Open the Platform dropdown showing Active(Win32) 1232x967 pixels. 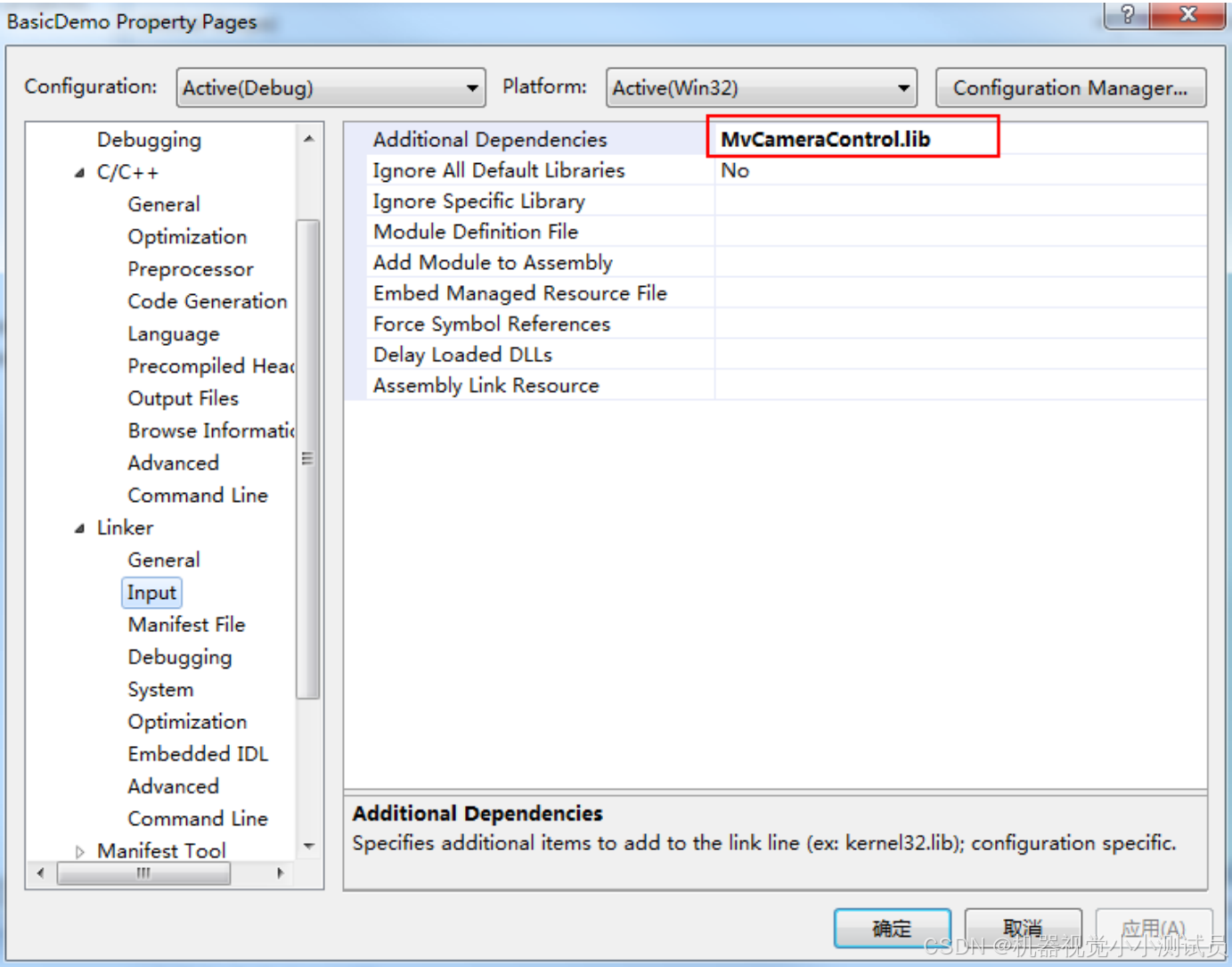(903, 87)
